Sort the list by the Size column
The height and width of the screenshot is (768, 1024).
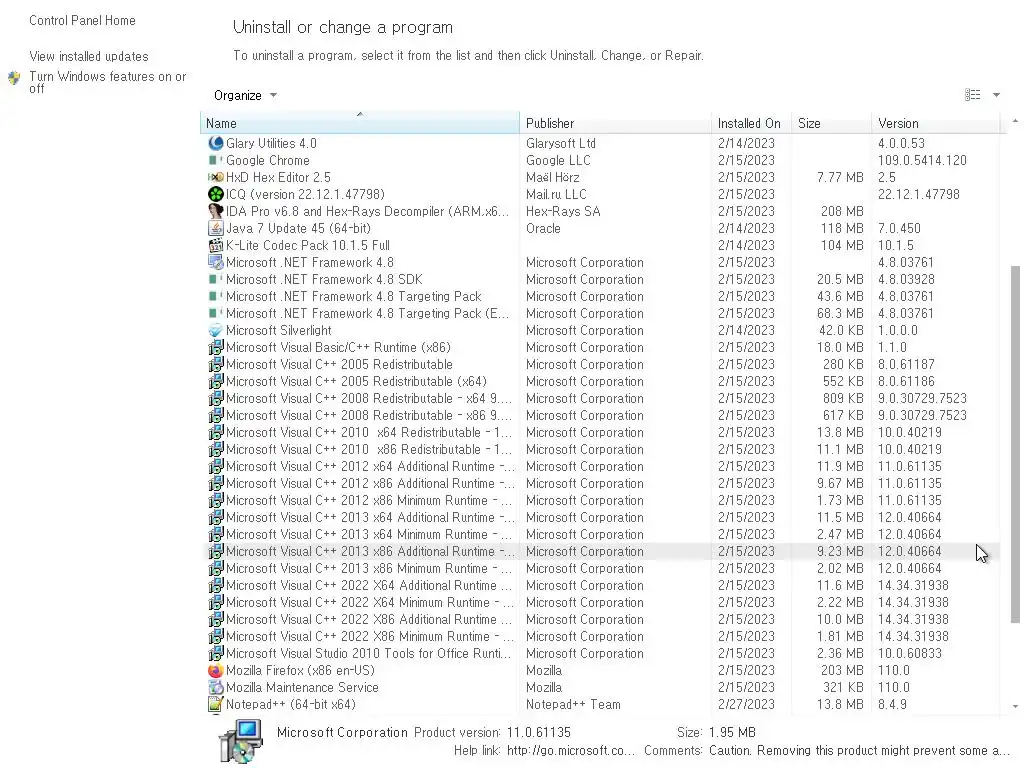coord(831,123)
